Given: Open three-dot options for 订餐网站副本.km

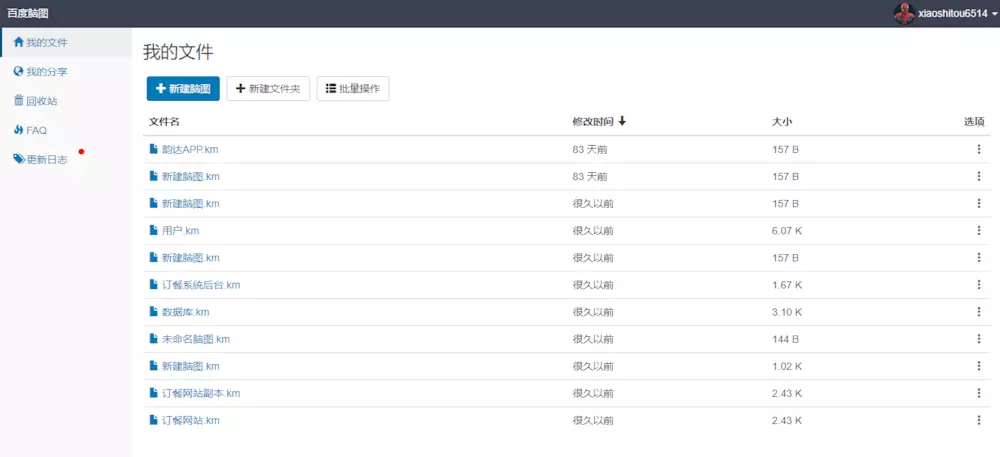Looking at the screenshot, I should click(x=979, y=393).
